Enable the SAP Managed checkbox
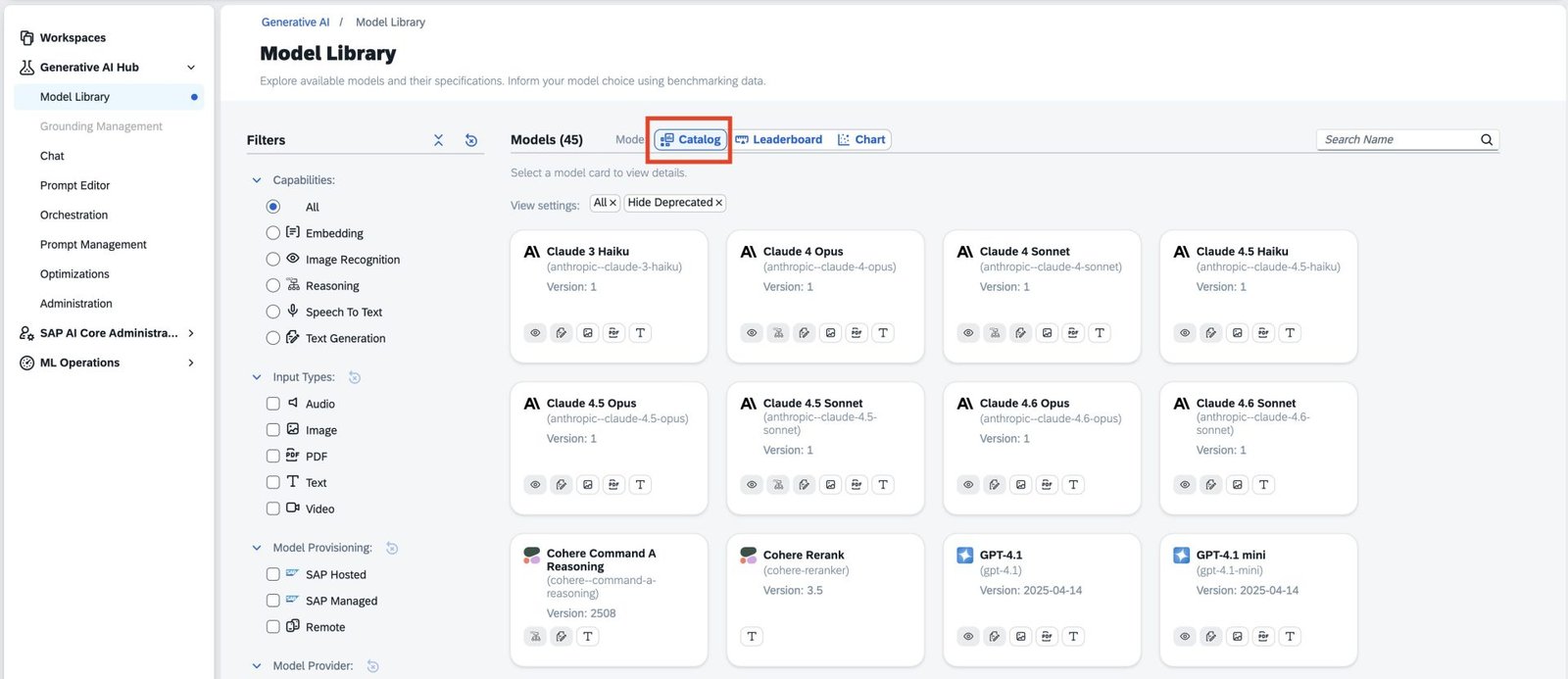 click(273, 601)
